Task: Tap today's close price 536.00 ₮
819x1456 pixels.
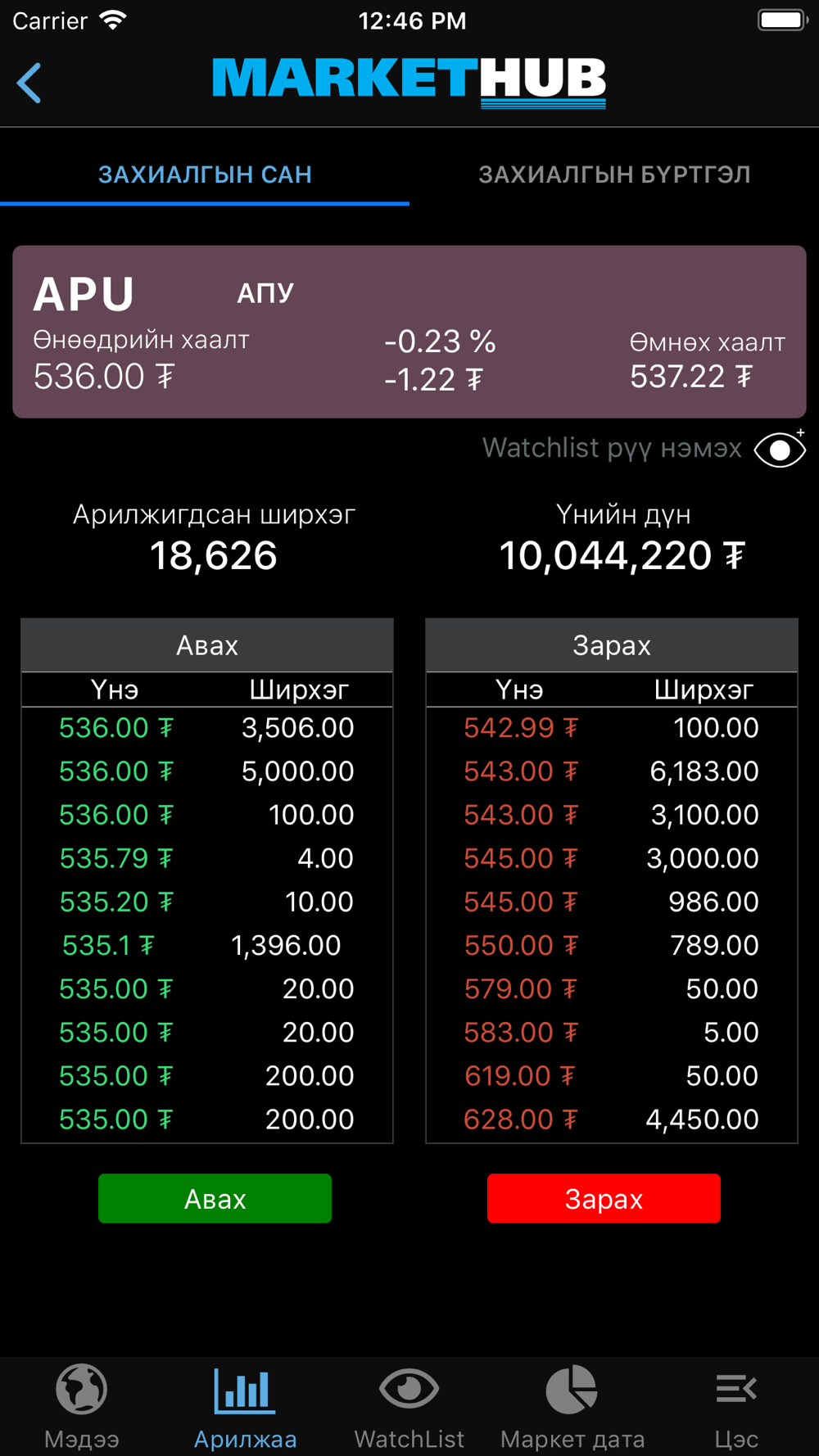Action: pyautogui.click(x=104, y=377)
